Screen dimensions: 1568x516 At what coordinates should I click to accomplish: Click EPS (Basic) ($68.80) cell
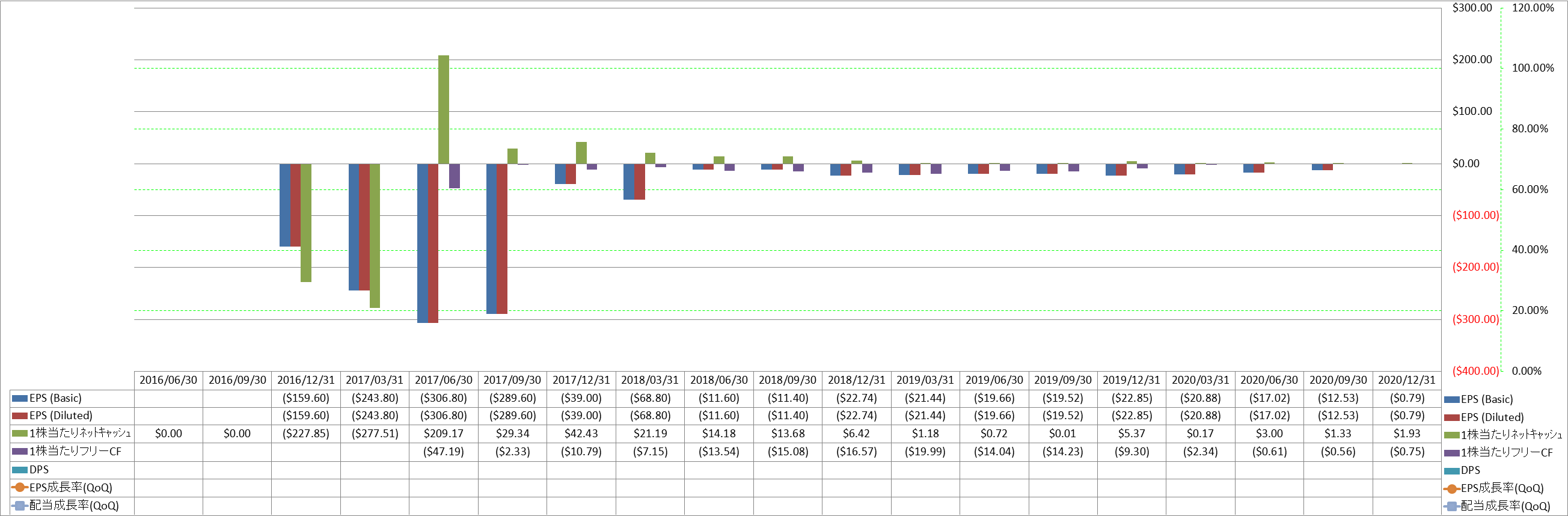coord(650,398)
